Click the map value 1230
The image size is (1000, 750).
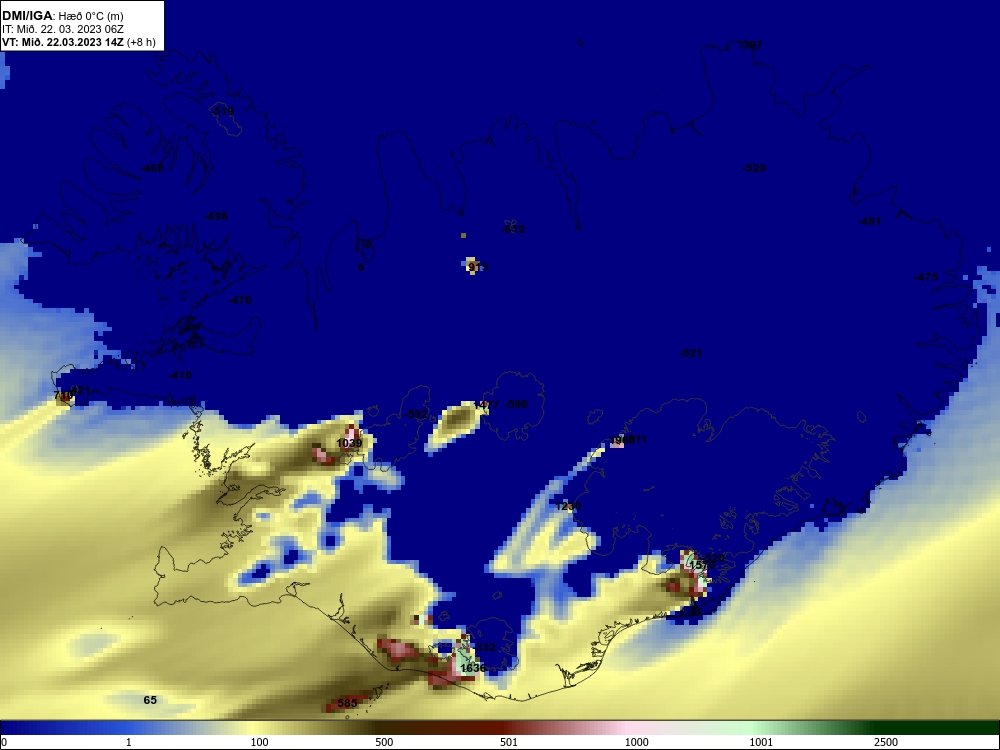coord(568,506)
